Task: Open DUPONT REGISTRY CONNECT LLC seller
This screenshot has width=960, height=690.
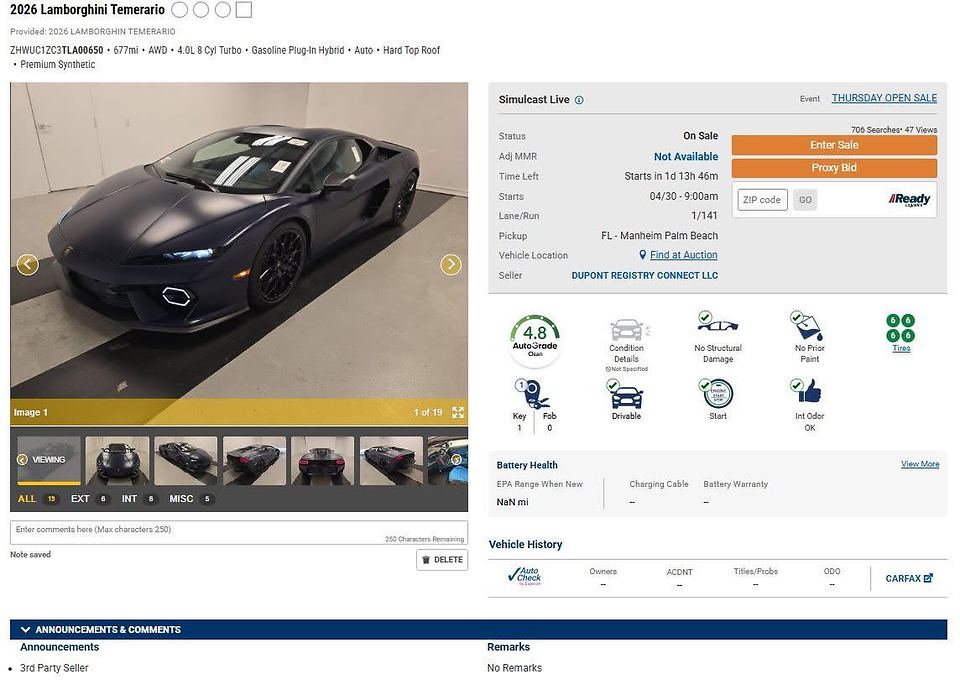Action: 645,276
